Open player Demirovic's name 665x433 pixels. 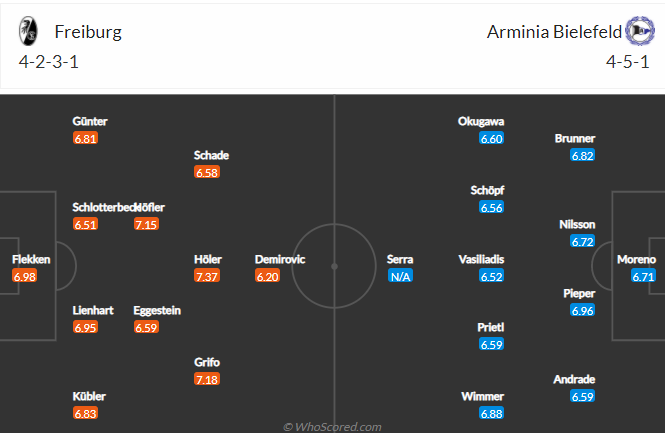click(280, 259)
